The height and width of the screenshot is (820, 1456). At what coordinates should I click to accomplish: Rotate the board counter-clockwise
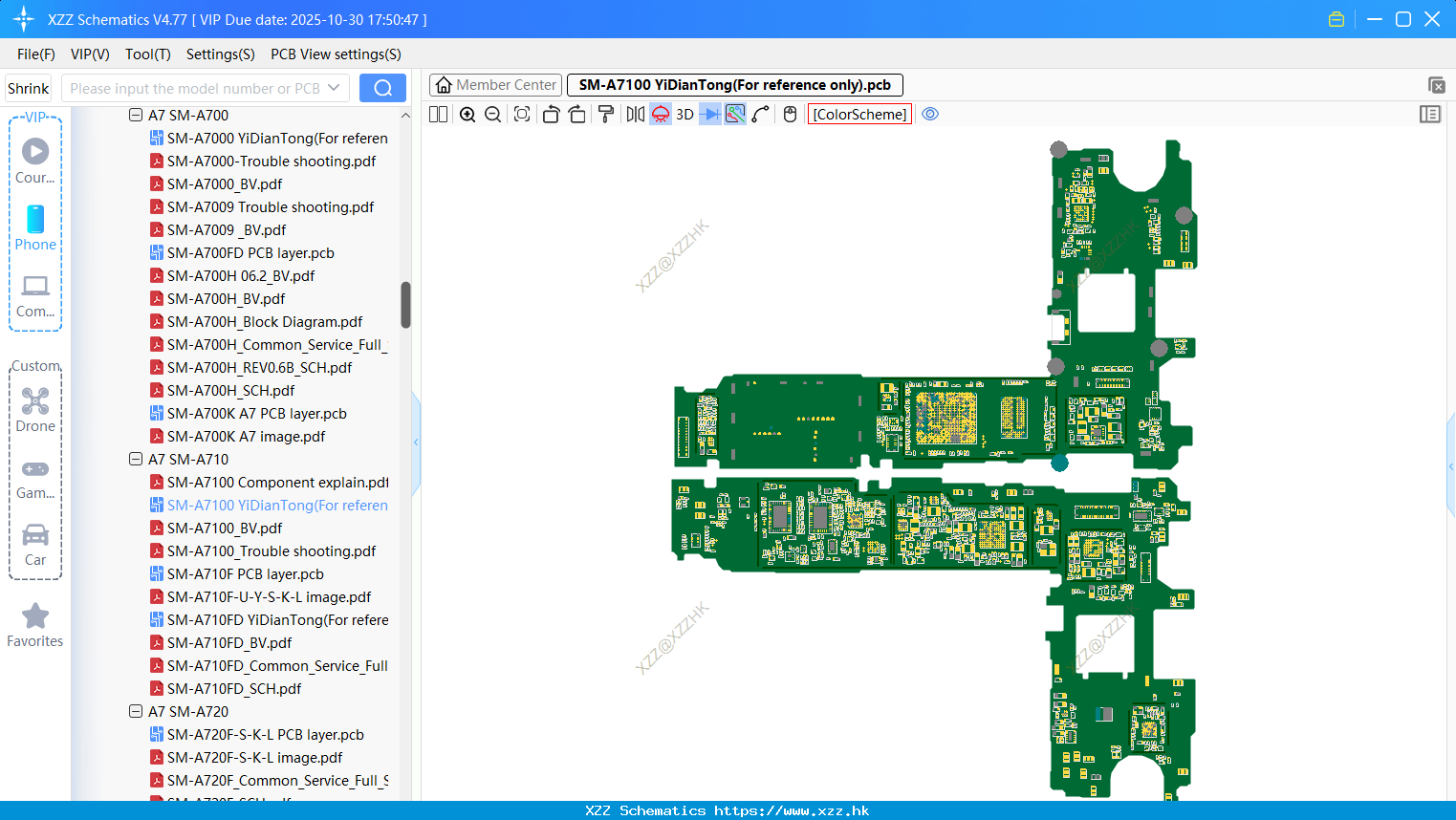point(551,115)
